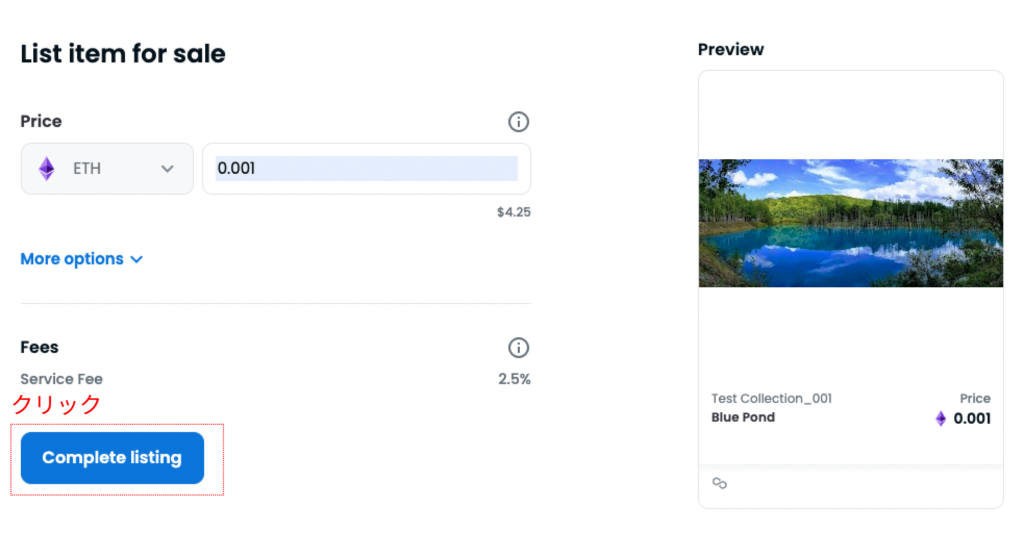Open the Test Collection_001 collection name

(x=771, y=399)
